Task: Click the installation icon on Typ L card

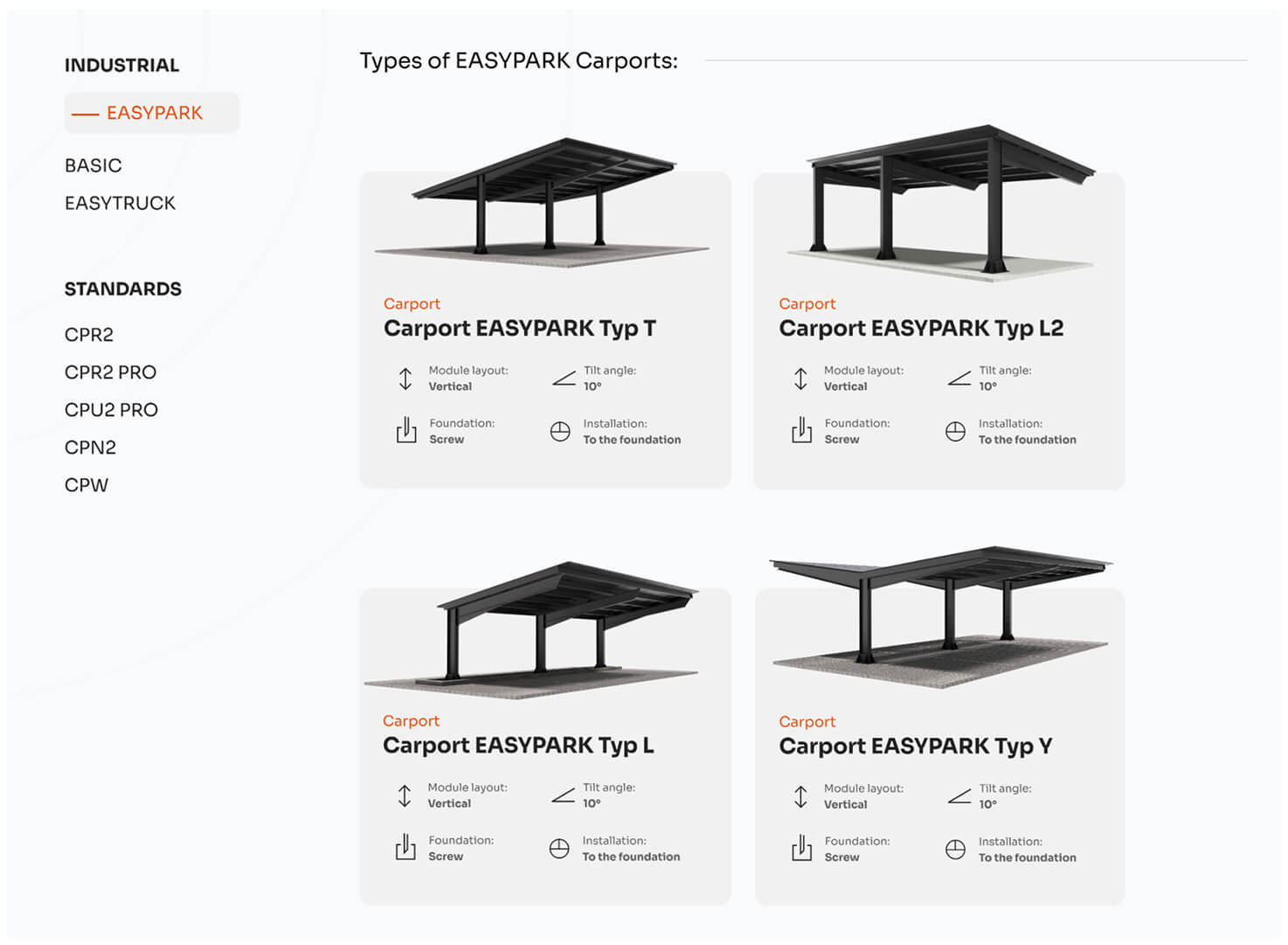Action: click(559, 848)
